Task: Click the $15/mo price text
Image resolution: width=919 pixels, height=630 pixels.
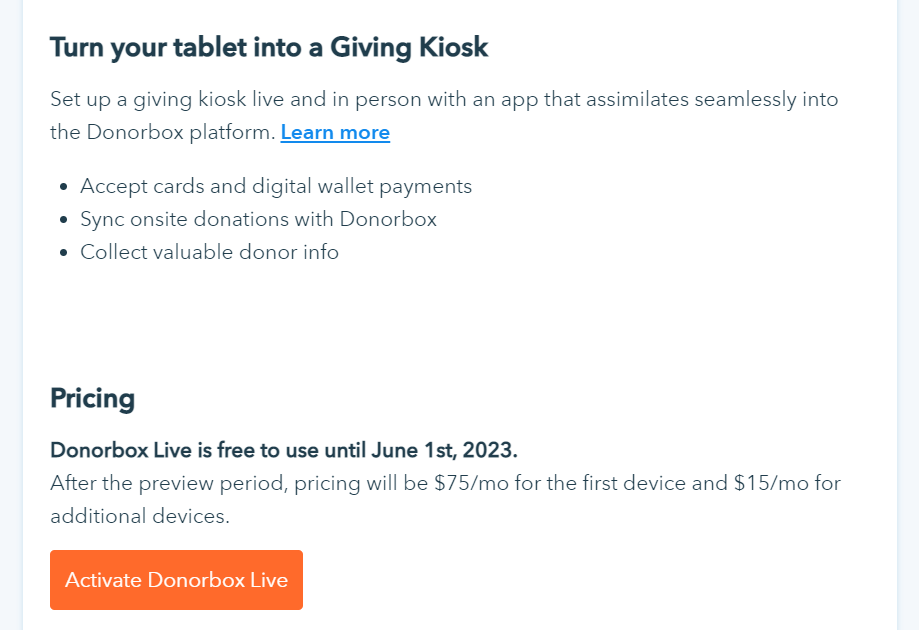Action: [x=779, y=483]
